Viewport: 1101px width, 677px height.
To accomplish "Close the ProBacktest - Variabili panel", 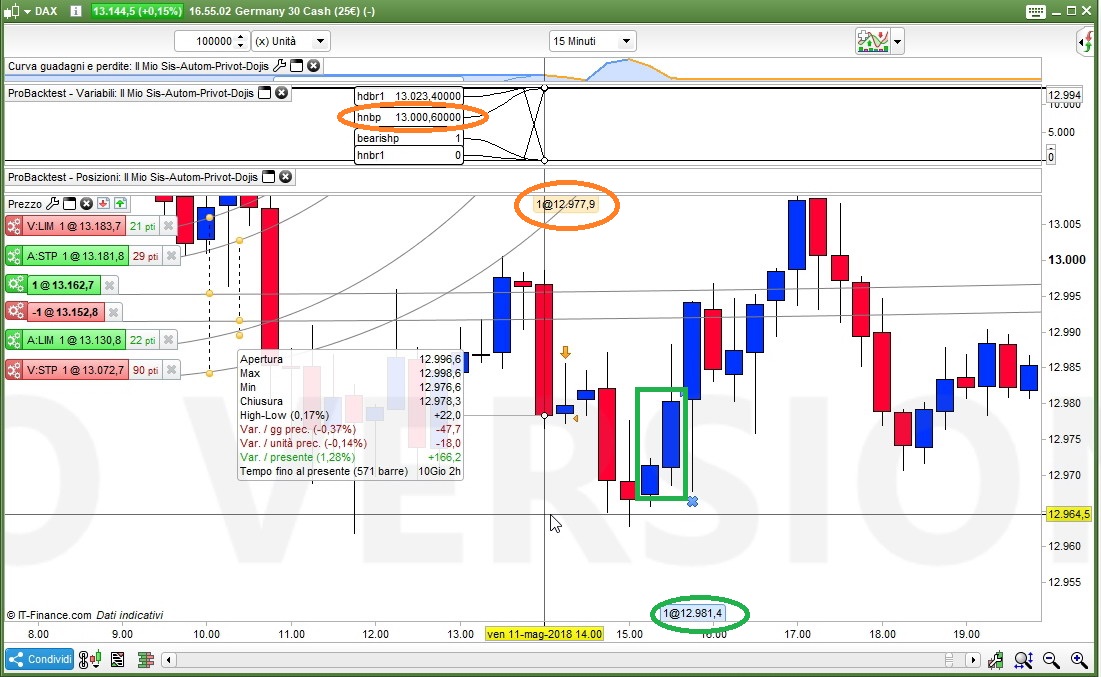I will (x=281, y=93).
